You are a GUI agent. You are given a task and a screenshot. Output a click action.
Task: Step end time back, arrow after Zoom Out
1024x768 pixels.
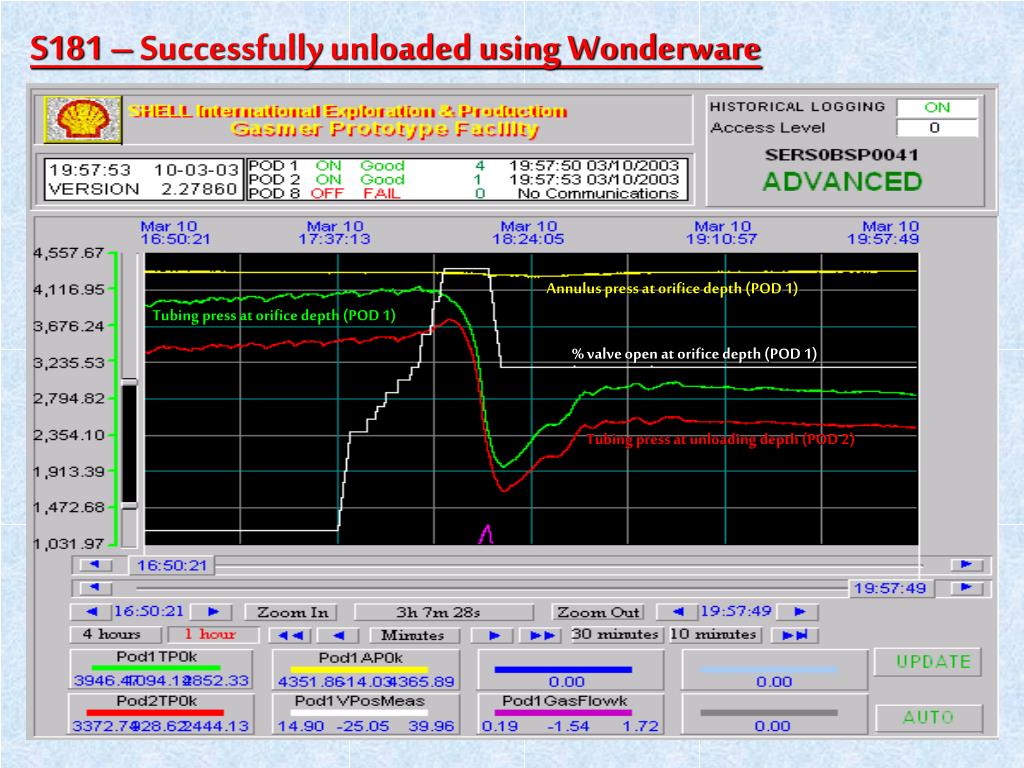point(678,612)
